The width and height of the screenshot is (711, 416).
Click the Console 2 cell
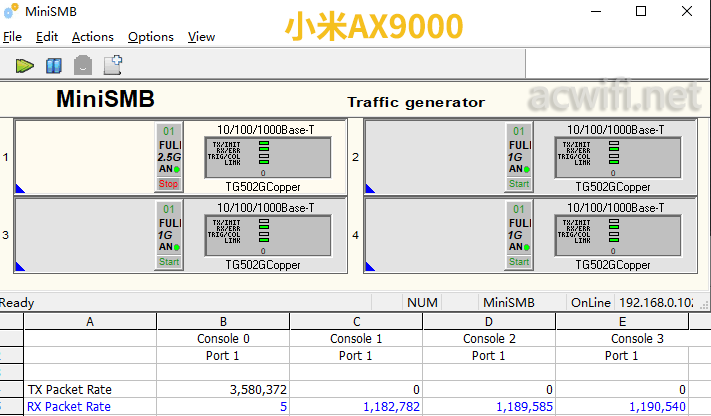[489, 339]
